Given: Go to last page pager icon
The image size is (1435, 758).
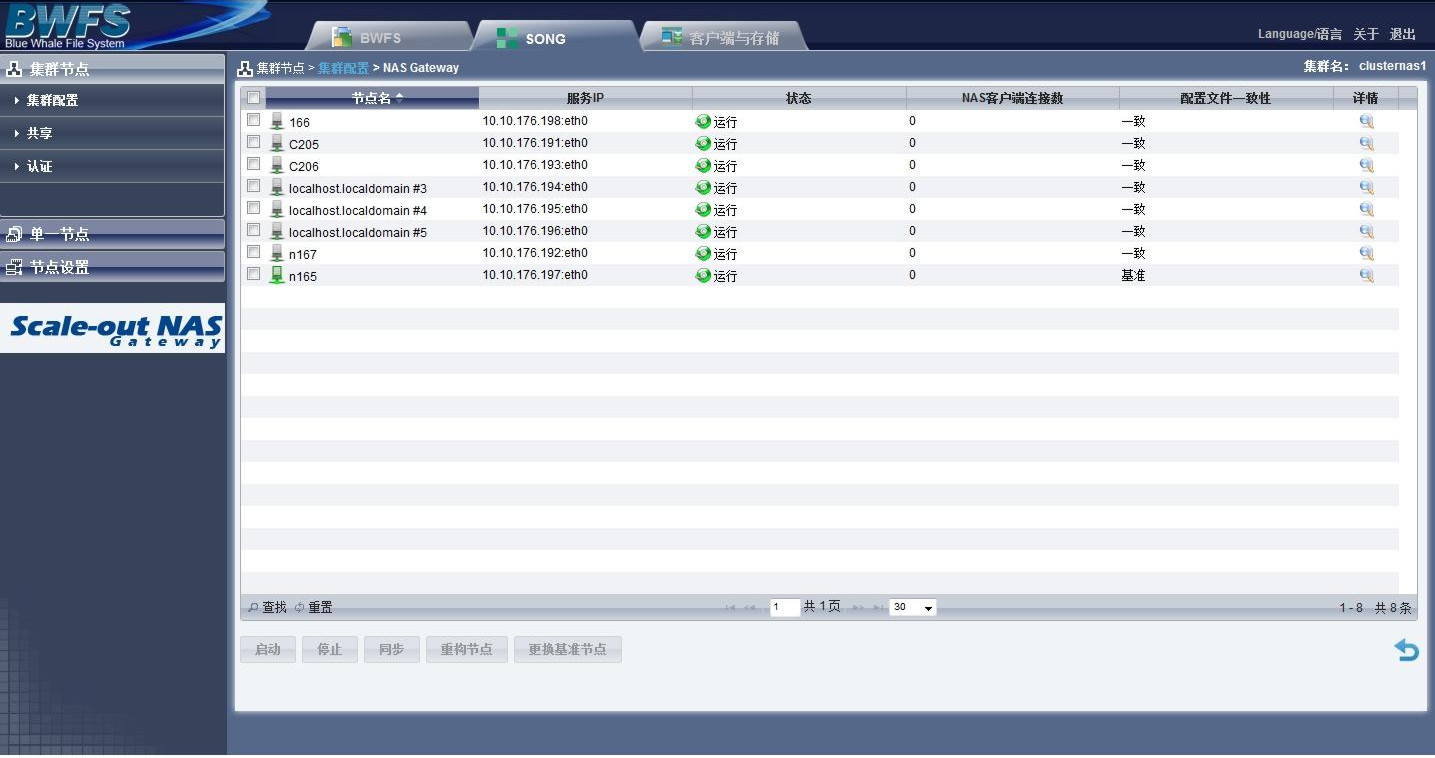Looking at the screenshot, I should point(878,608).
